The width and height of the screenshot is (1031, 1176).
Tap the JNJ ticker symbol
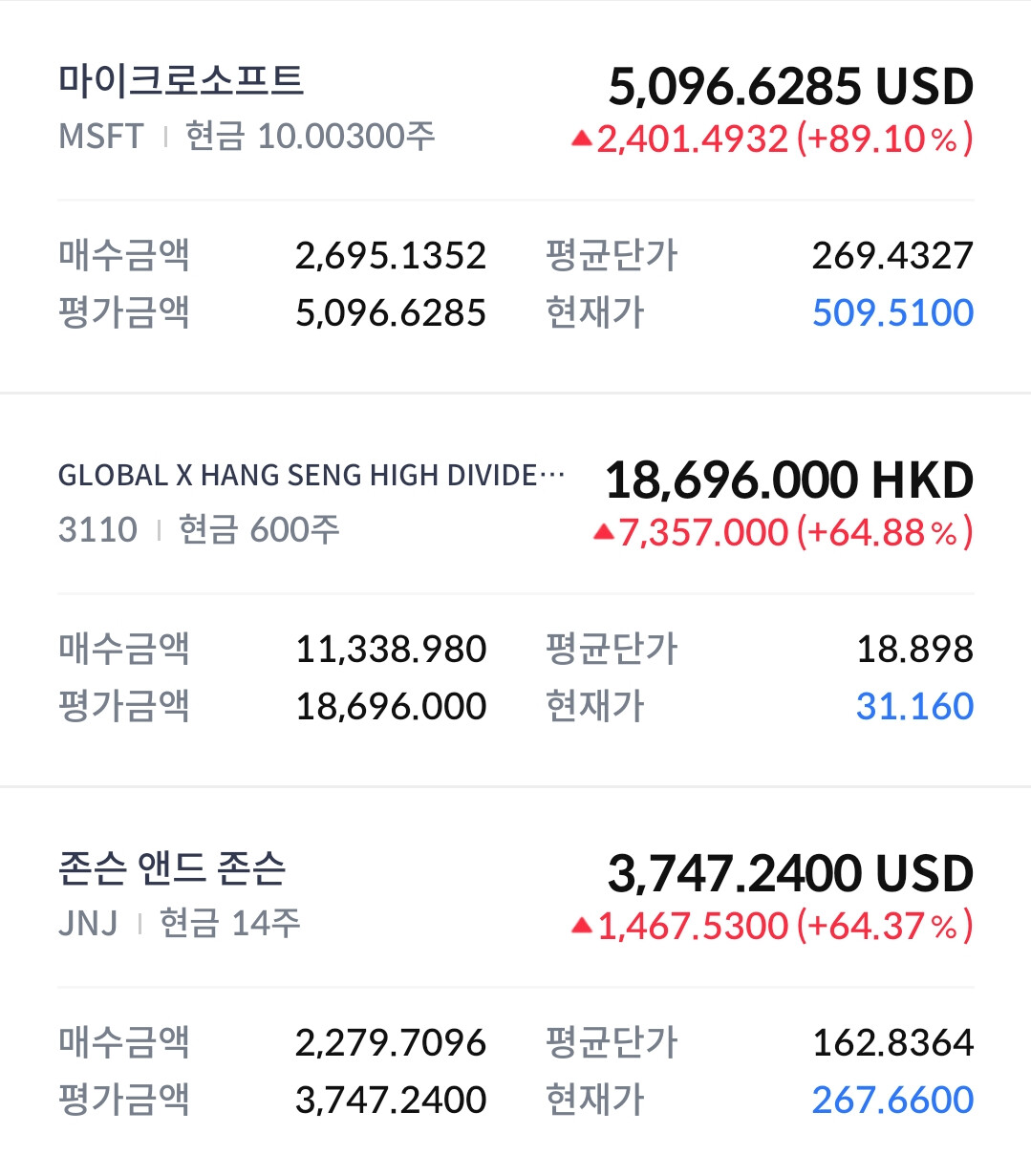88,923
